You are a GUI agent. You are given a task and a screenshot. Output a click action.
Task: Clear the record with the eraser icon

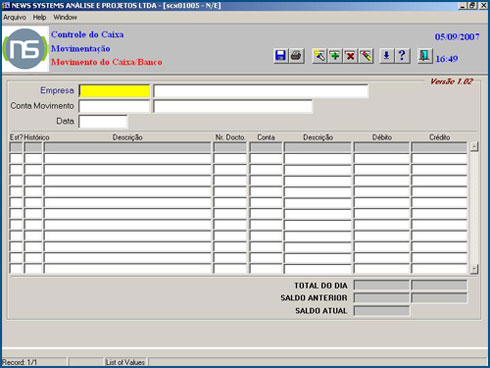coord(366,55)
